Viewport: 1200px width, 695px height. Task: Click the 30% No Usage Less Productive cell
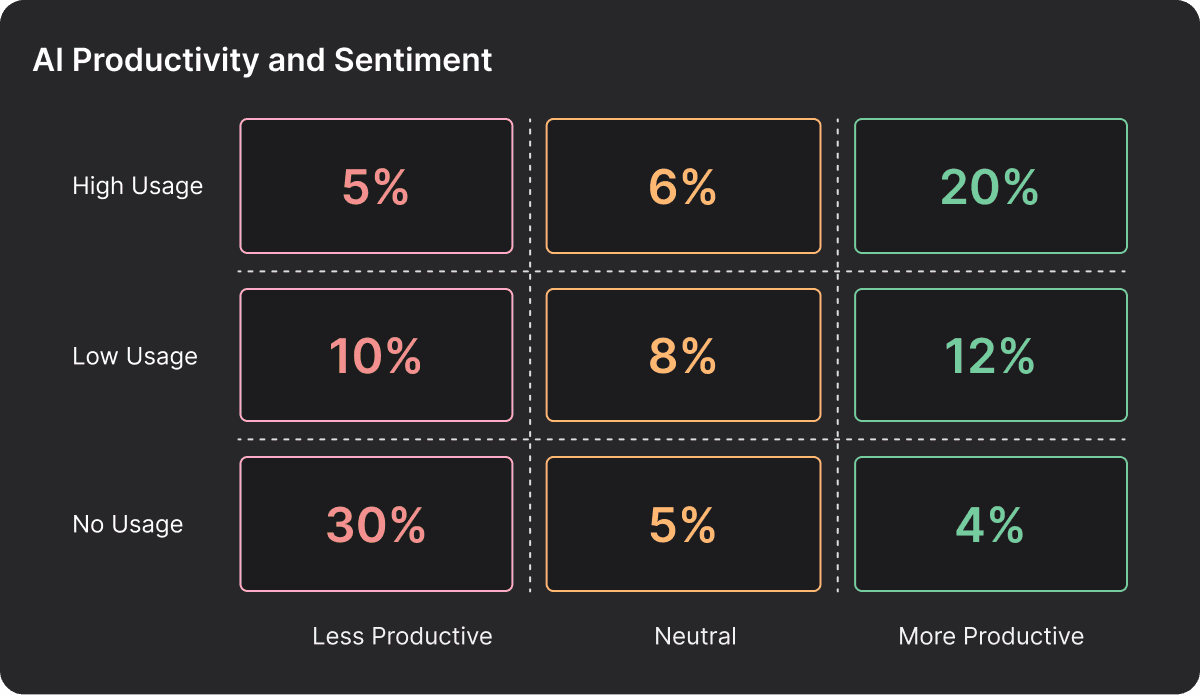[376, 524]
